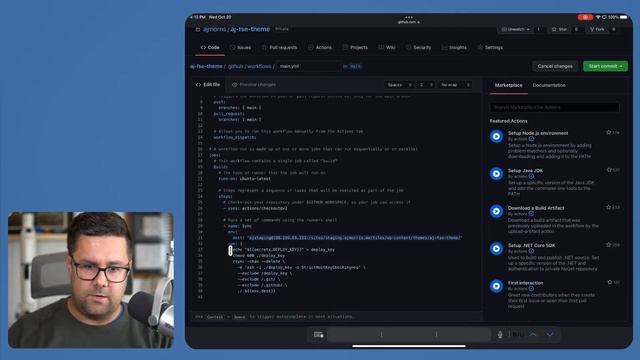Click the 'runs-on: ubuntu-latest' code line
The width and height of the screenshot is (640, 360).
pyautogui.click(x=244, y=178)
